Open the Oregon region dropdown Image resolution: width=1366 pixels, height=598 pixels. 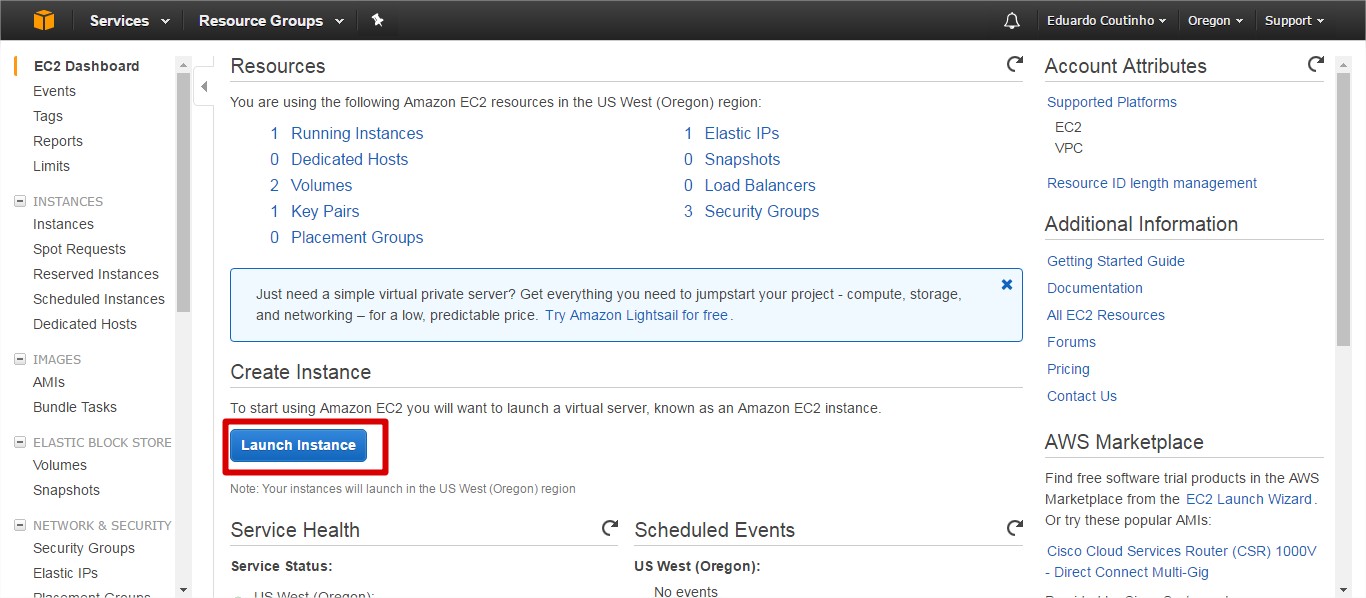click(1215, 20)
